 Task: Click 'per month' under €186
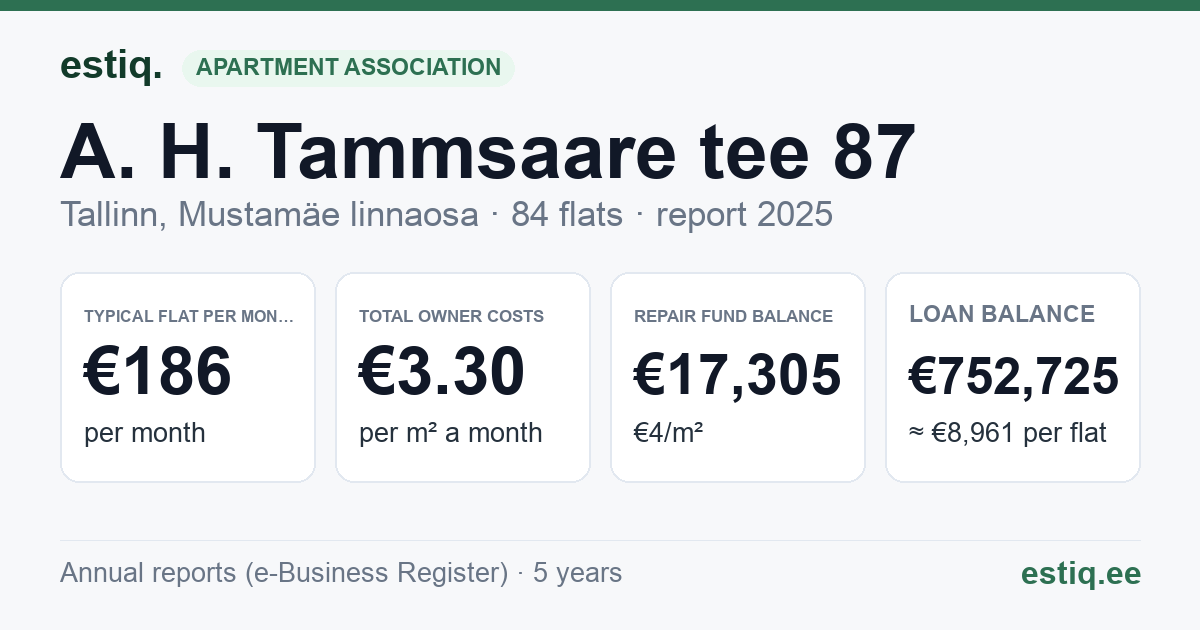(x=145, y=433)
